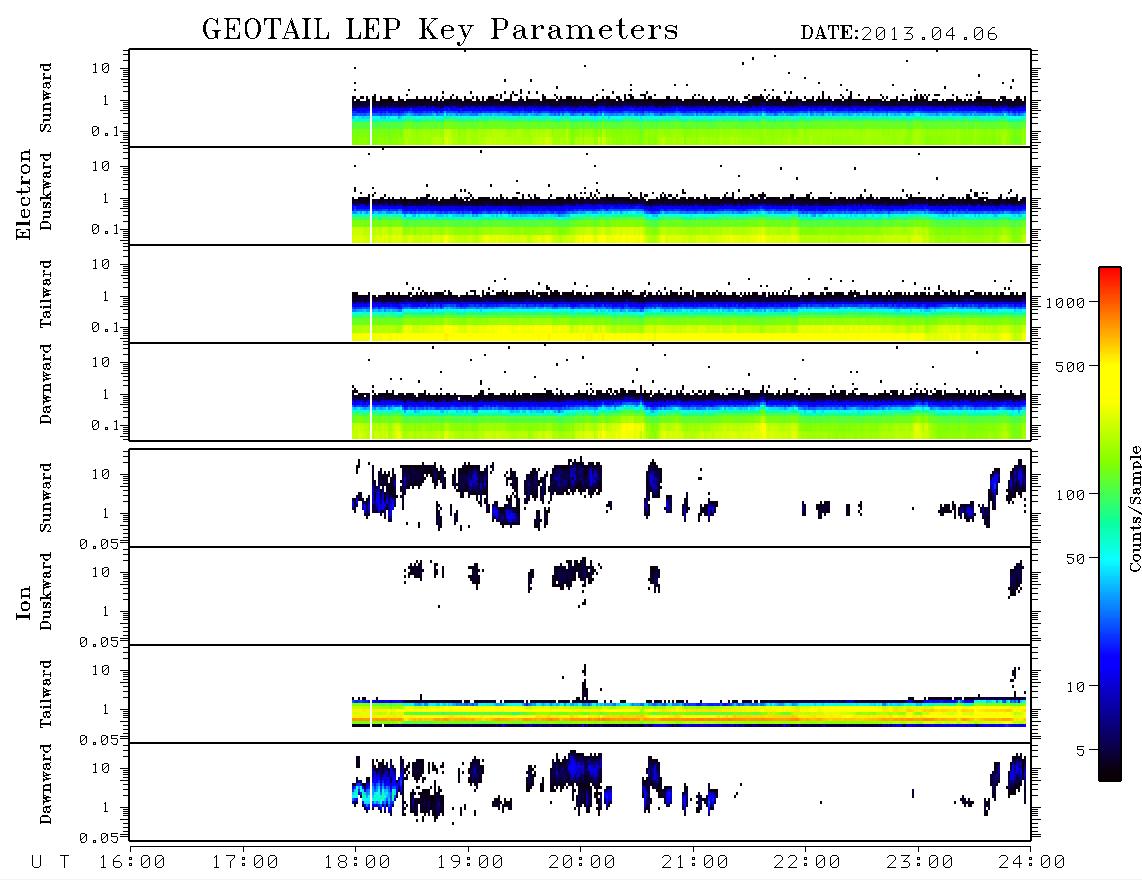1142x880 pixels.
Task: Click the "1" tick in Electron Tailward panel
Action: 106,296
